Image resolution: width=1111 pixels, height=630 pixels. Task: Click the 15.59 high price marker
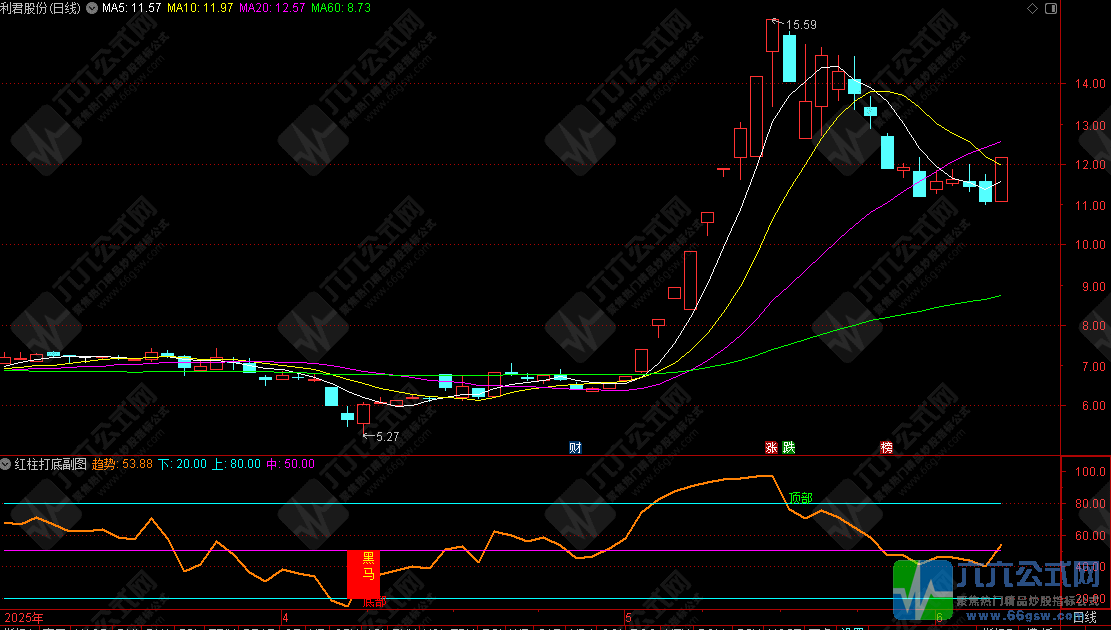801,25
